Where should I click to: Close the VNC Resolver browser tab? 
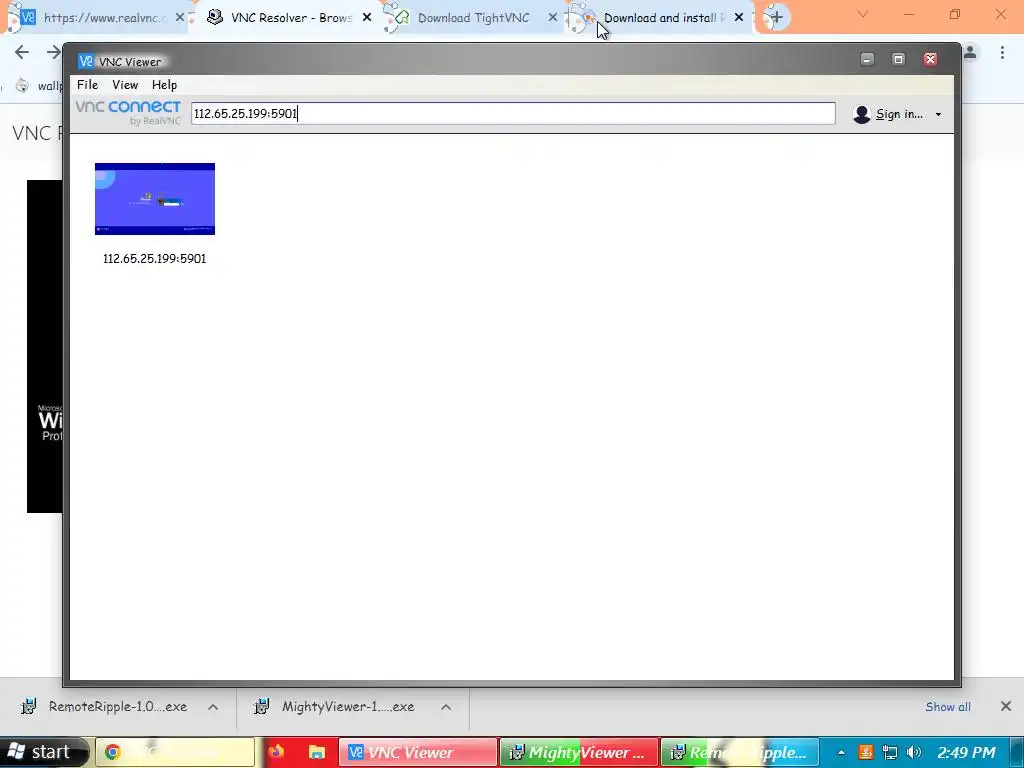pyautogui.click(x=367, y=18)
